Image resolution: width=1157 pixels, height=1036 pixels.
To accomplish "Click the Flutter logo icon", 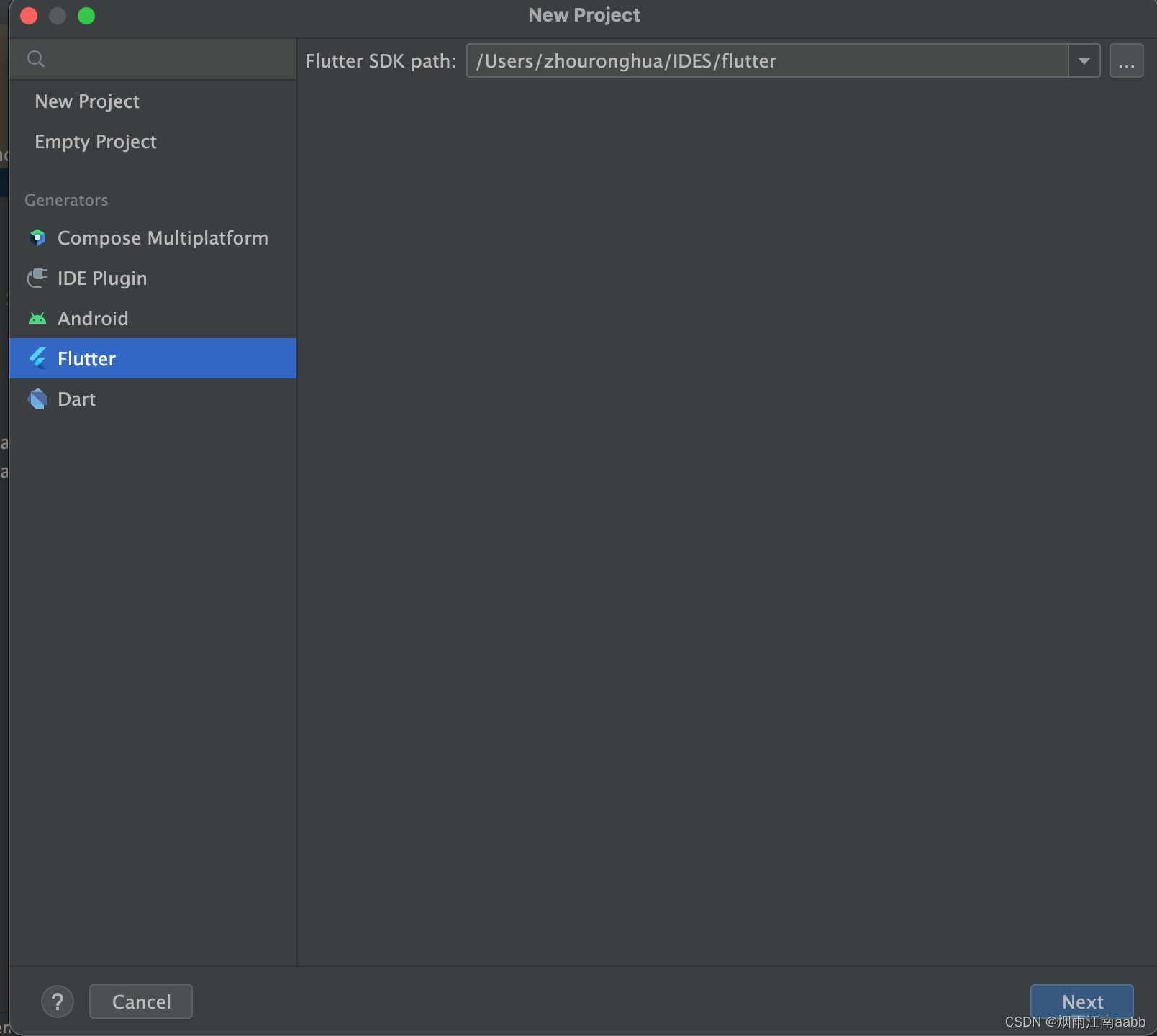I will 37,358.
